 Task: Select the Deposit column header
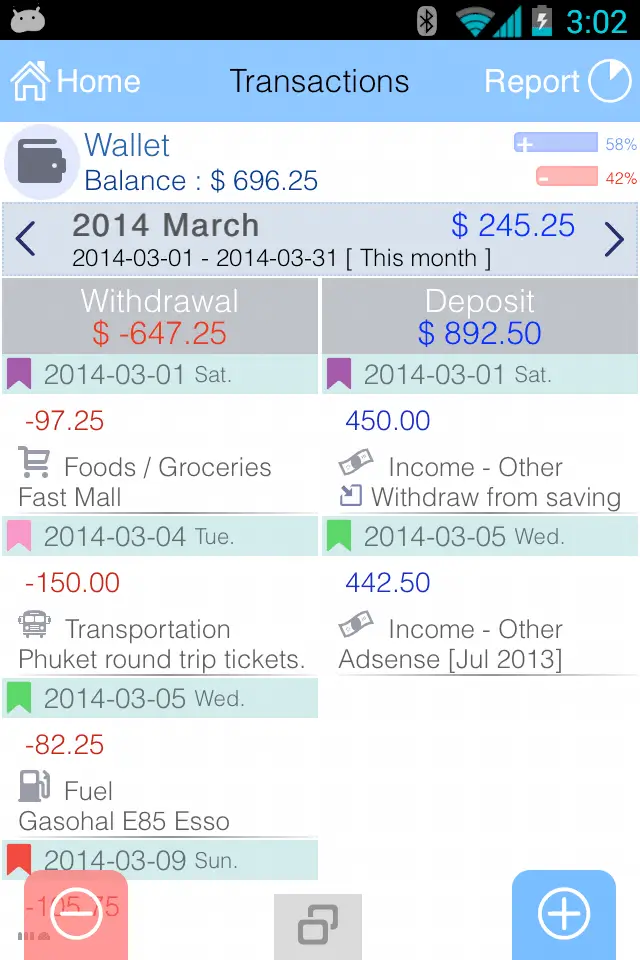point(480,316)
